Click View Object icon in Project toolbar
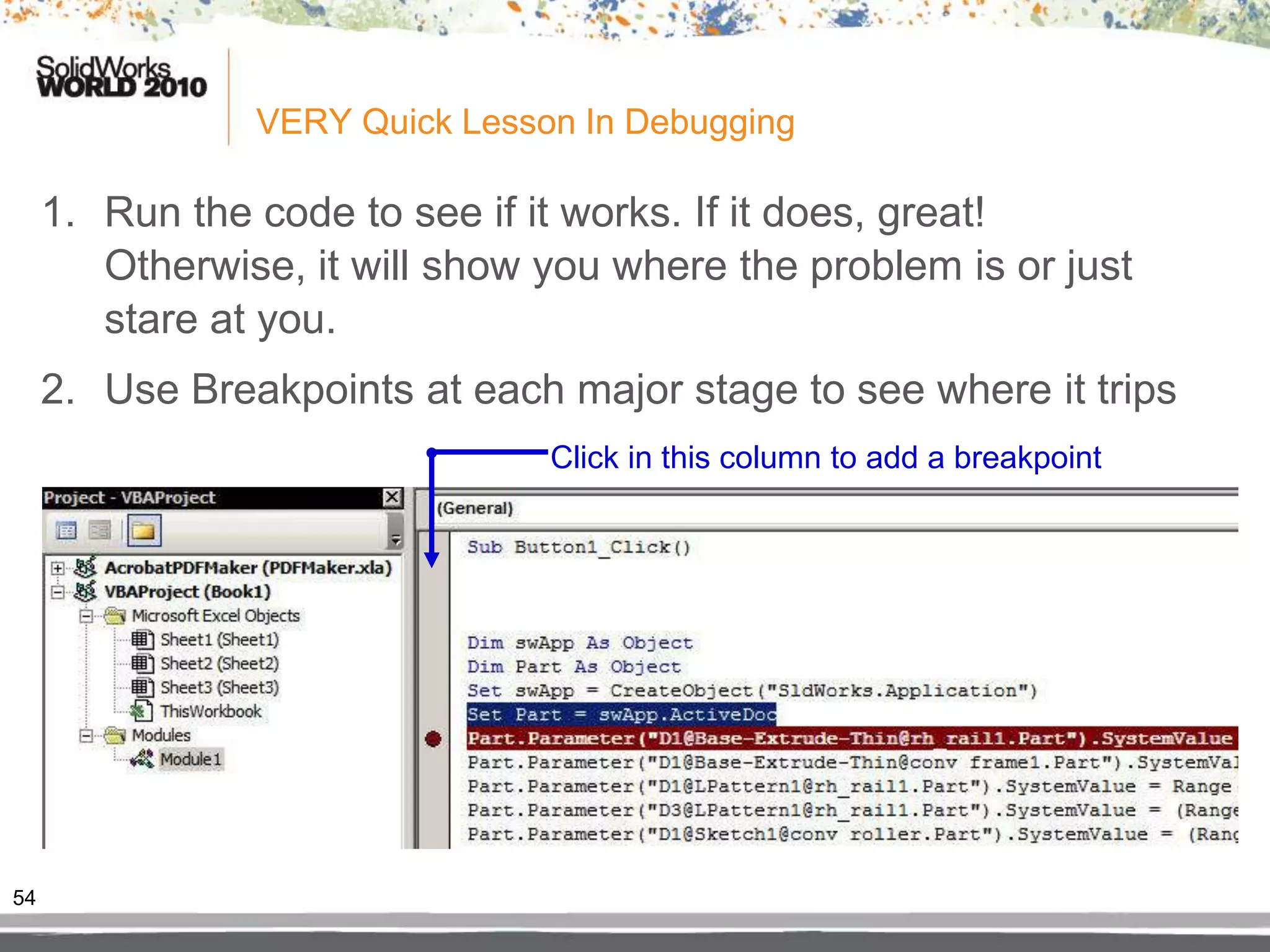 click(99, 531)
